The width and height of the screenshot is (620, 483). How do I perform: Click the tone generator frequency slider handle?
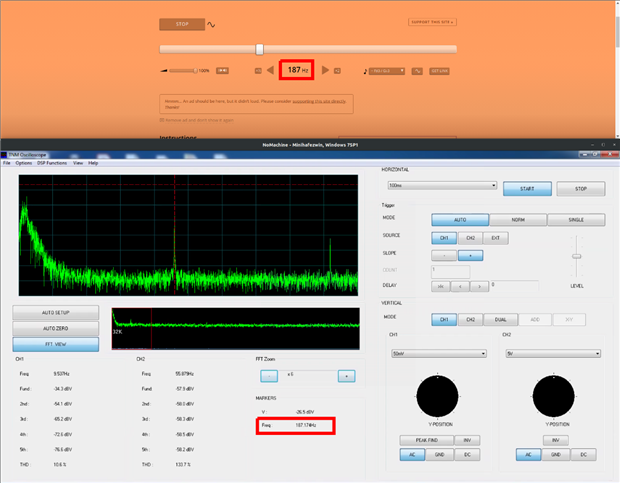[x=260, y=48]
